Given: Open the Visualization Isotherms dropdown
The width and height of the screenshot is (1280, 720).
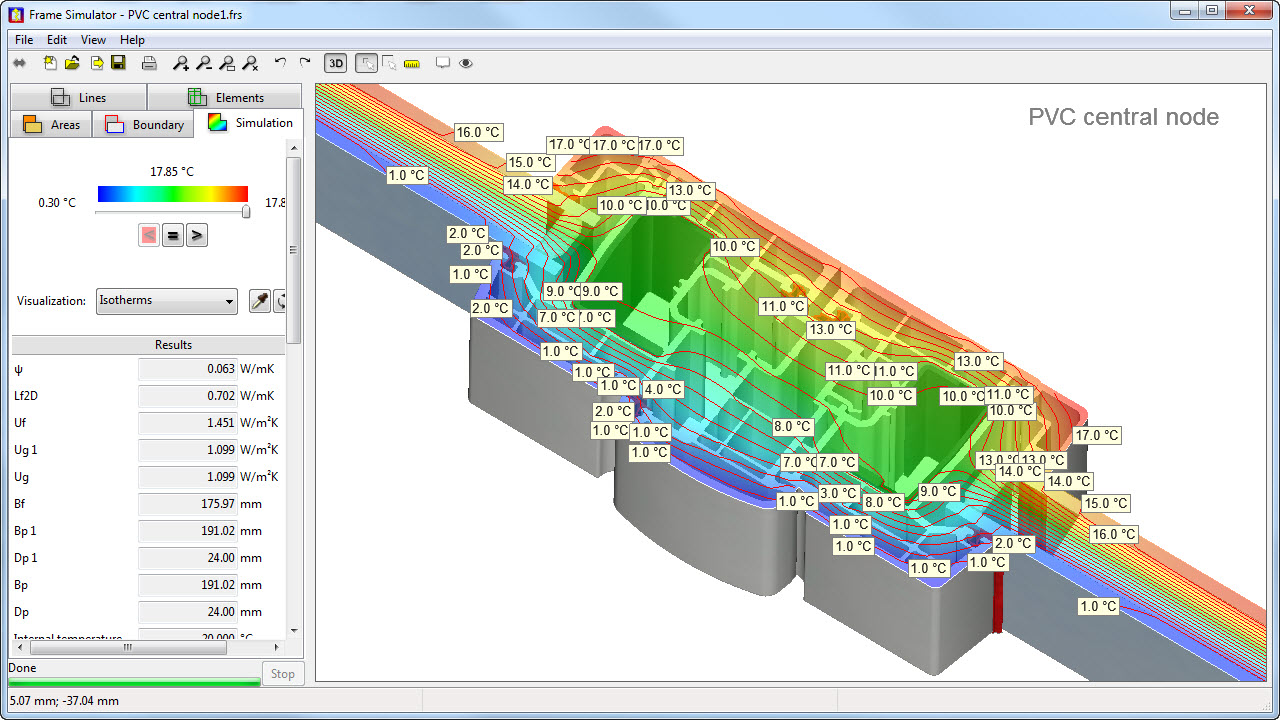Looking at the screenshot, I should point(166,301).
